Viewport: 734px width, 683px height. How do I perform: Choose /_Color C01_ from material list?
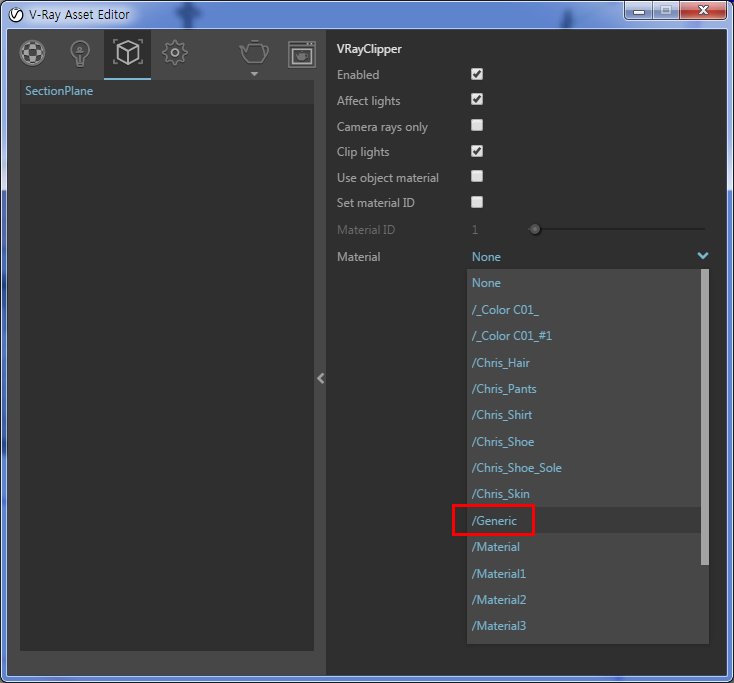pyautogui.click(x=584, y=310)
